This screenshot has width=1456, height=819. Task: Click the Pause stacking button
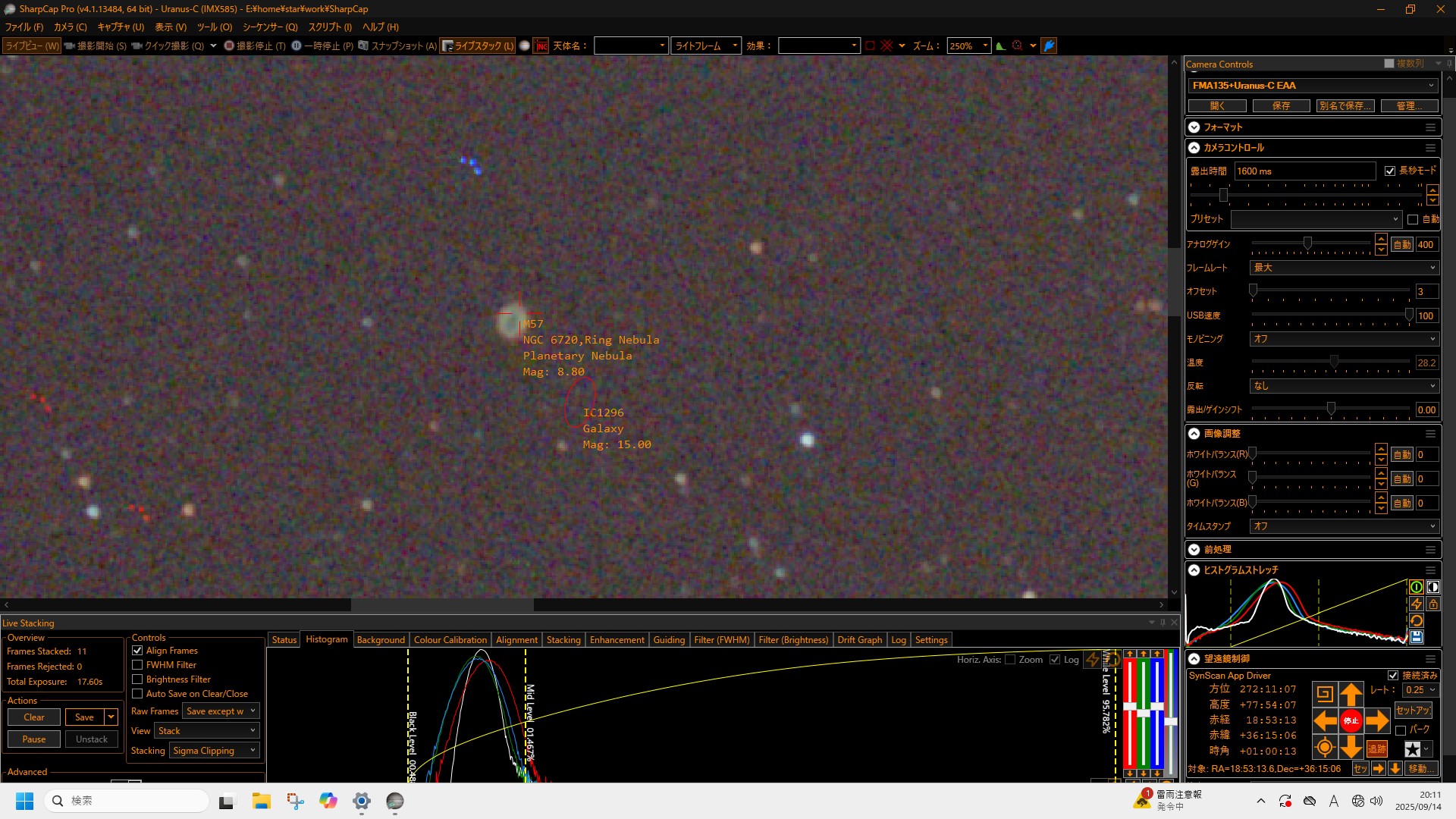[x=34, y=739]
